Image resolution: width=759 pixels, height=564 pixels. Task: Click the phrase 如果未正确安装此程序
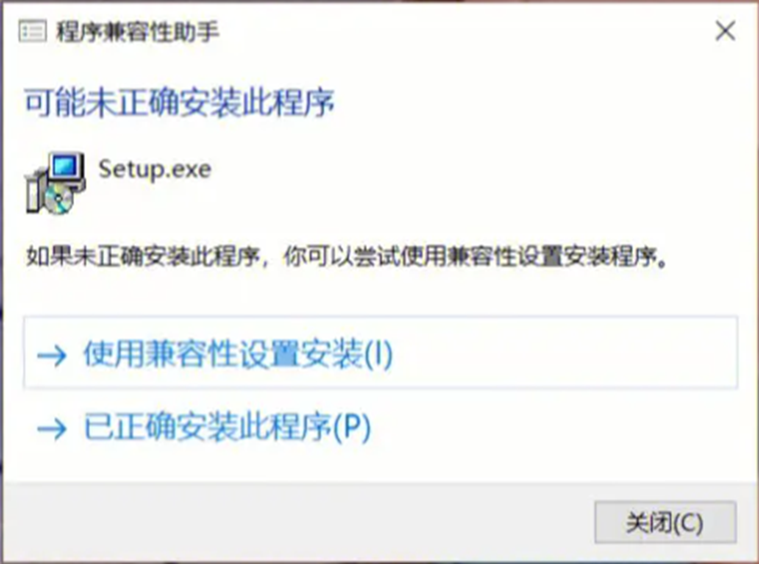[143, 256]
